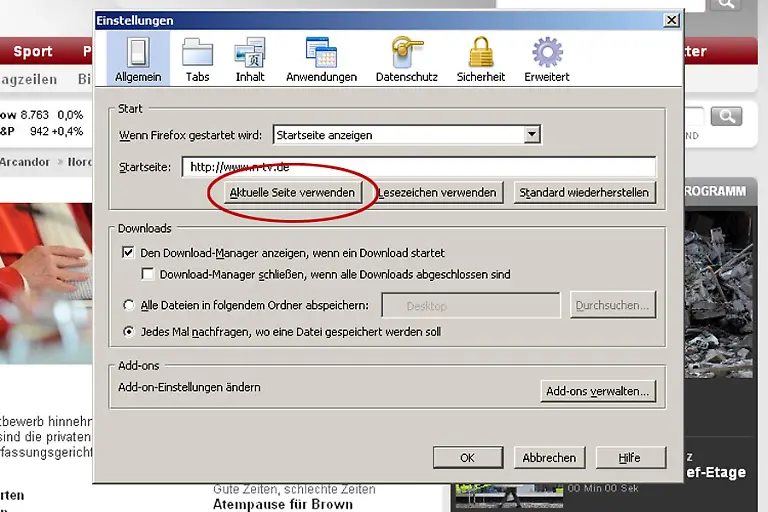The height and width of the screenshot is (512, 768).
Task: Open 'Add-ons verwalten...' dialog
Action: point(598,391)
